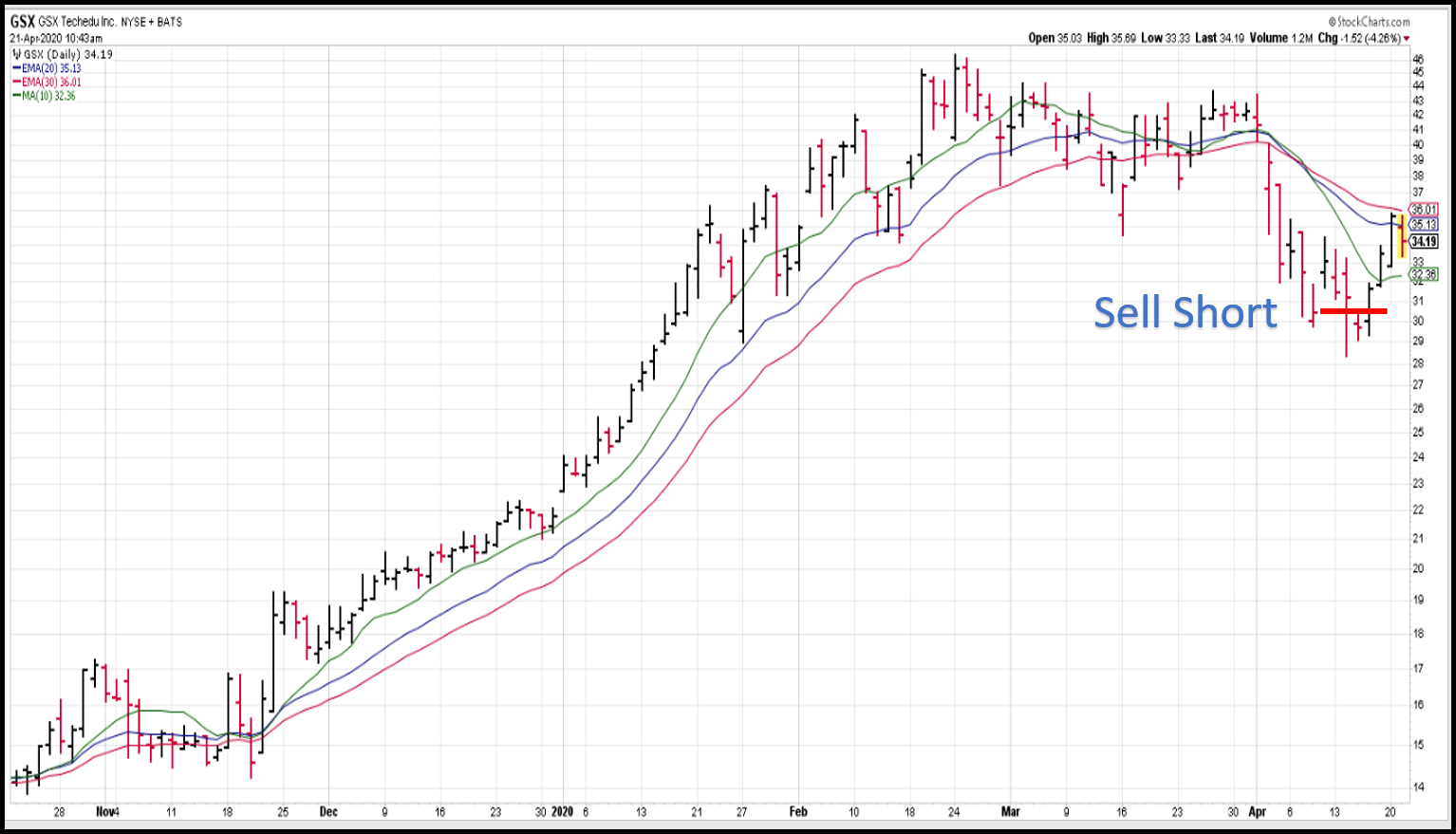Click the 35.13 price tag on right axis

[1424, 225]
